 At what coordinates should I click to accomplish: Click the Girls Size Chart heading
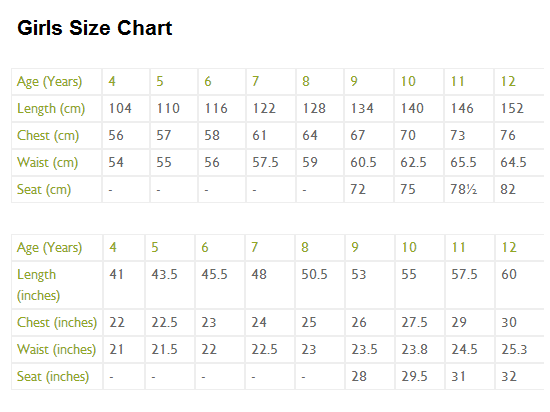point(95,28)
